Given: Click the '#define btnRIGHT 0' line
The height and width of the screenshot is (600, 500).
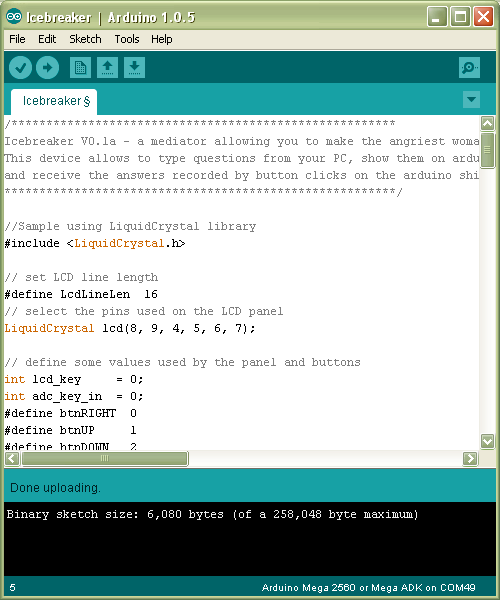Looking at the screenshot, I should (x=71, y=413).
